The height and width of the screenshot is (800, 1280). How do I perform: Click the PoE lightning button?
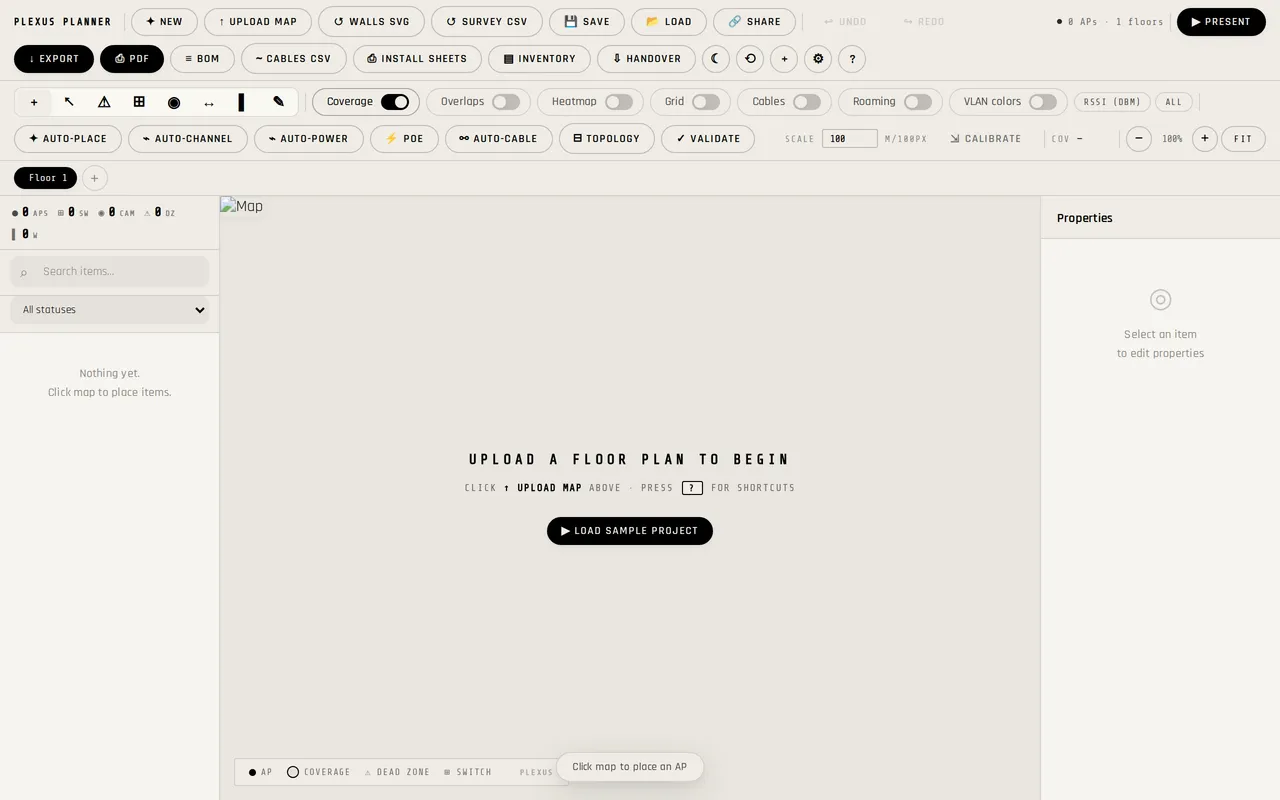coord(404,139)
